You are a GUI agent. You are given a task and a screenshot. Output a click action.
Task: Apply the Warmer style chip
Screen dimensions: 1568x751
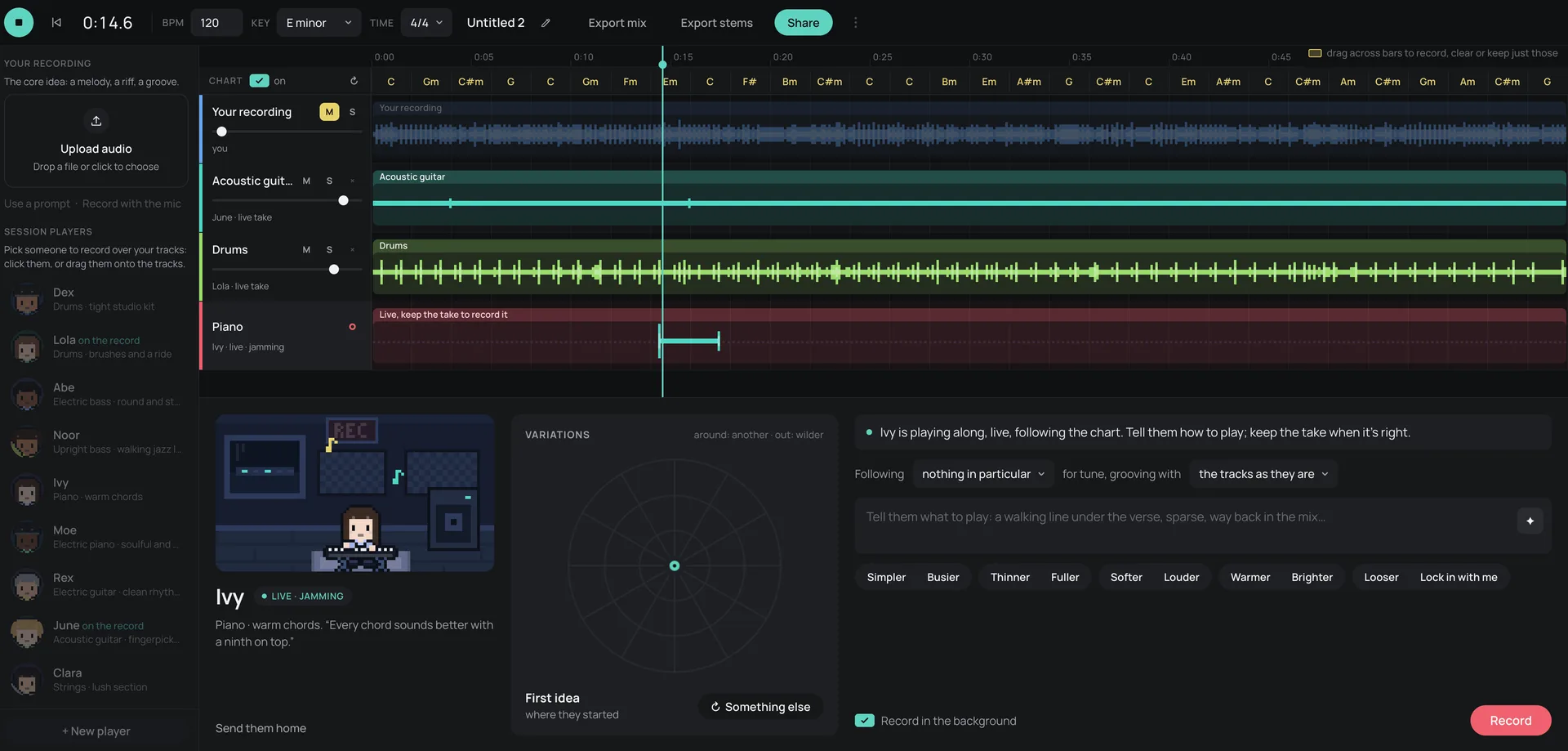click(1249, 577)
